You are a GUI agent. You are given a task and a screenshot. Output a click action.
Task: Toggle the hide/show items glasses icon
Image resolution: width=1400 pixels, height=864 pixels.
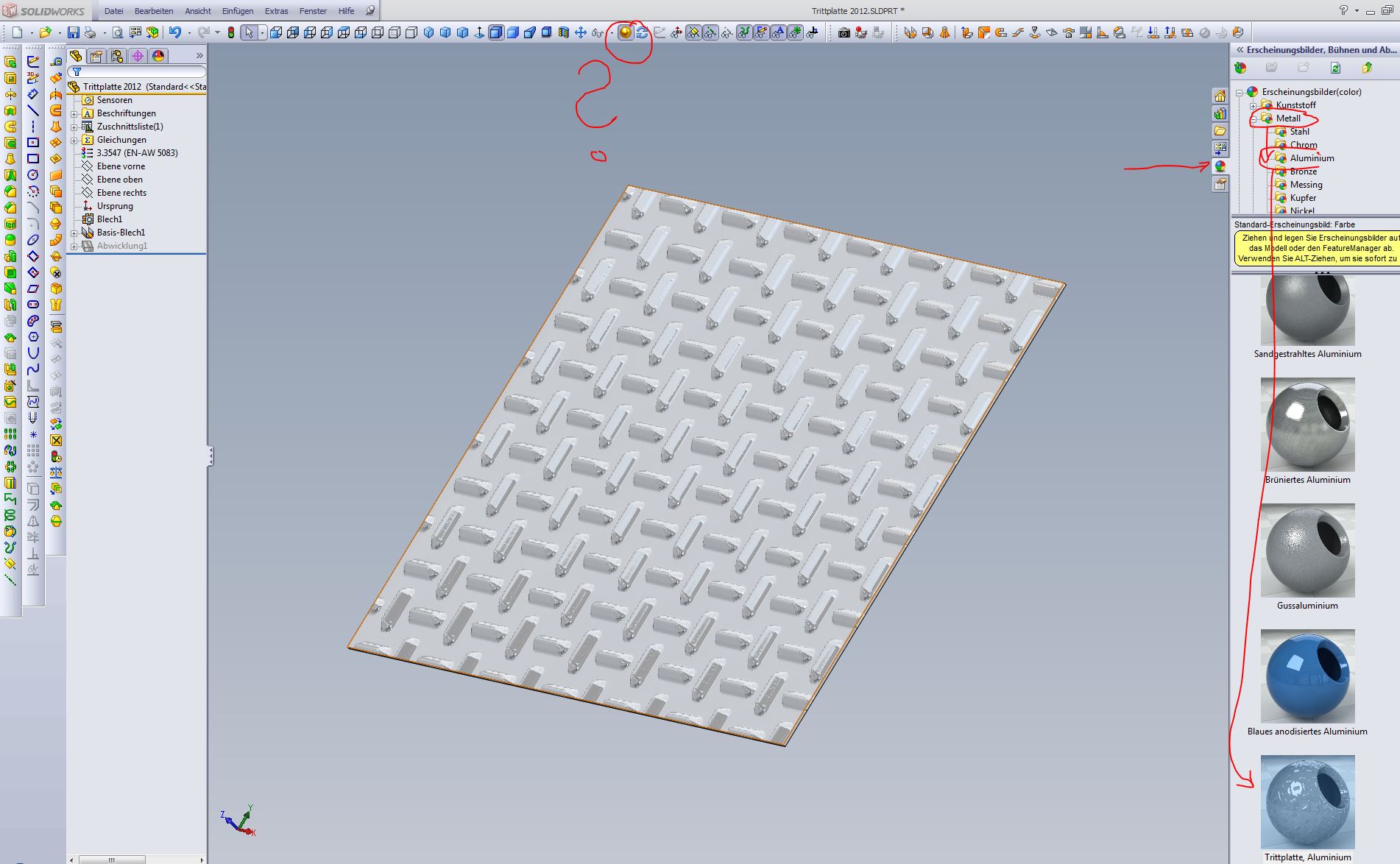pyautogui.click(x=598, y=32)
